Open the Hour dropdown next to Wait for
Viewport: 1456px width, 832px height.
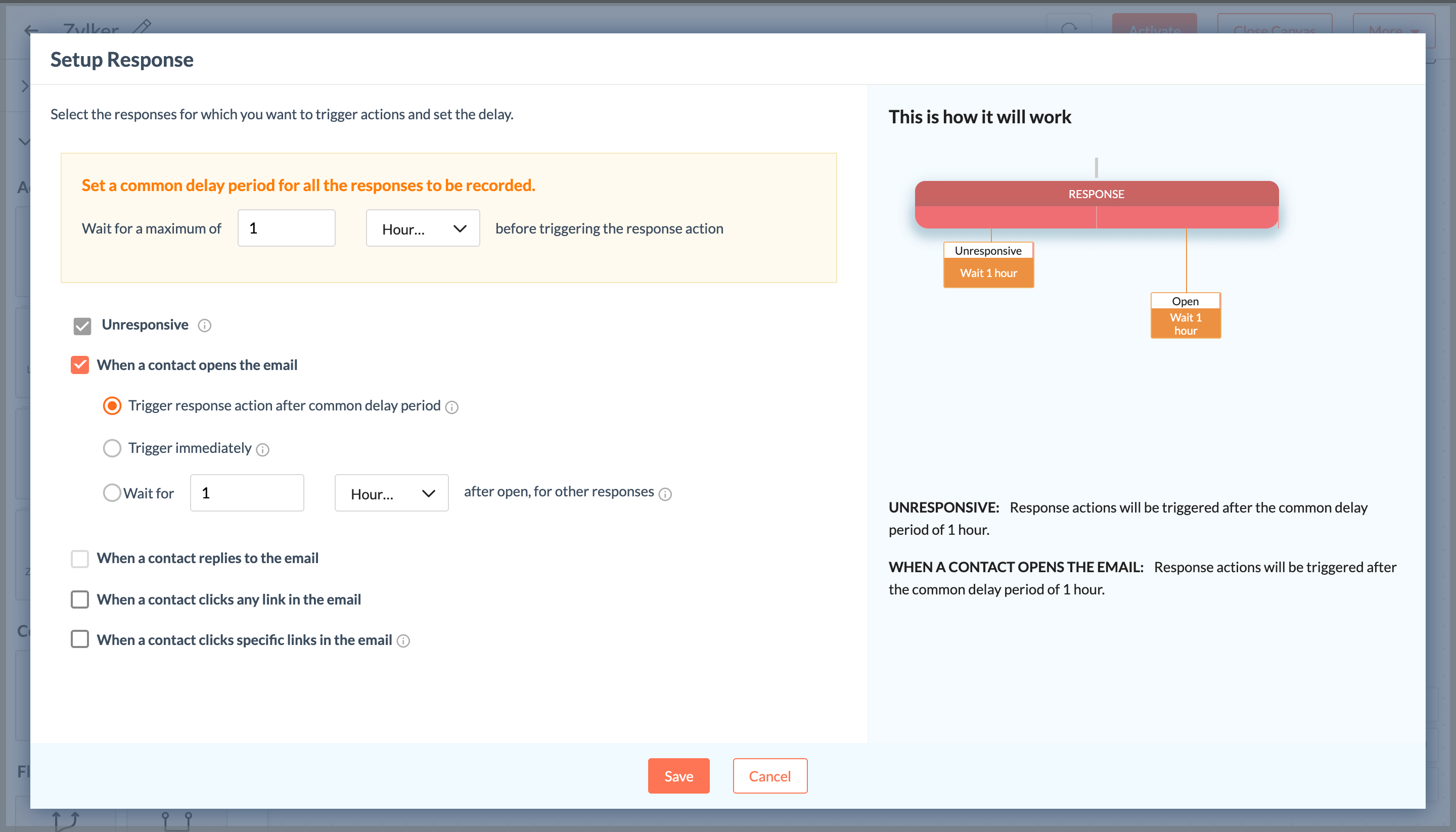coord(391,492)
